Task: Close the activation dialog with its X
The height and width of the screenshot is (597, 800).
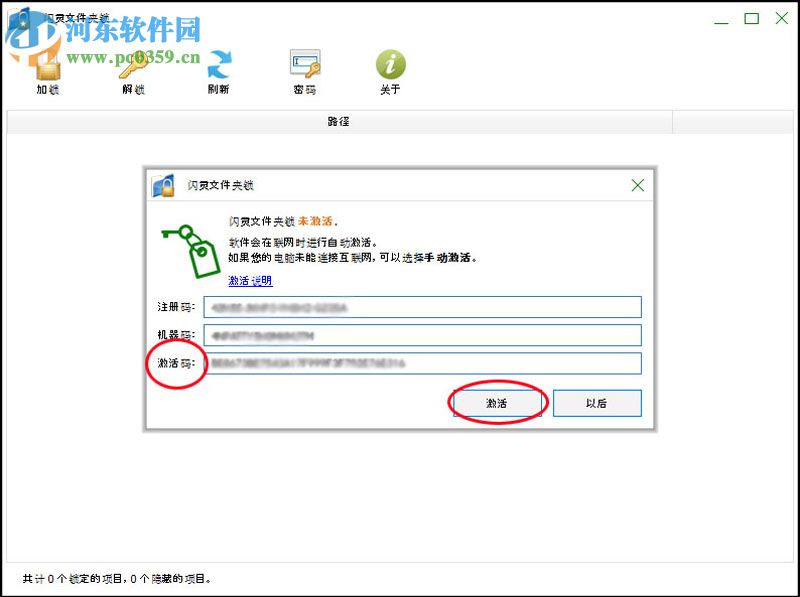Action: pyautogui.click(x=637, y=185)
